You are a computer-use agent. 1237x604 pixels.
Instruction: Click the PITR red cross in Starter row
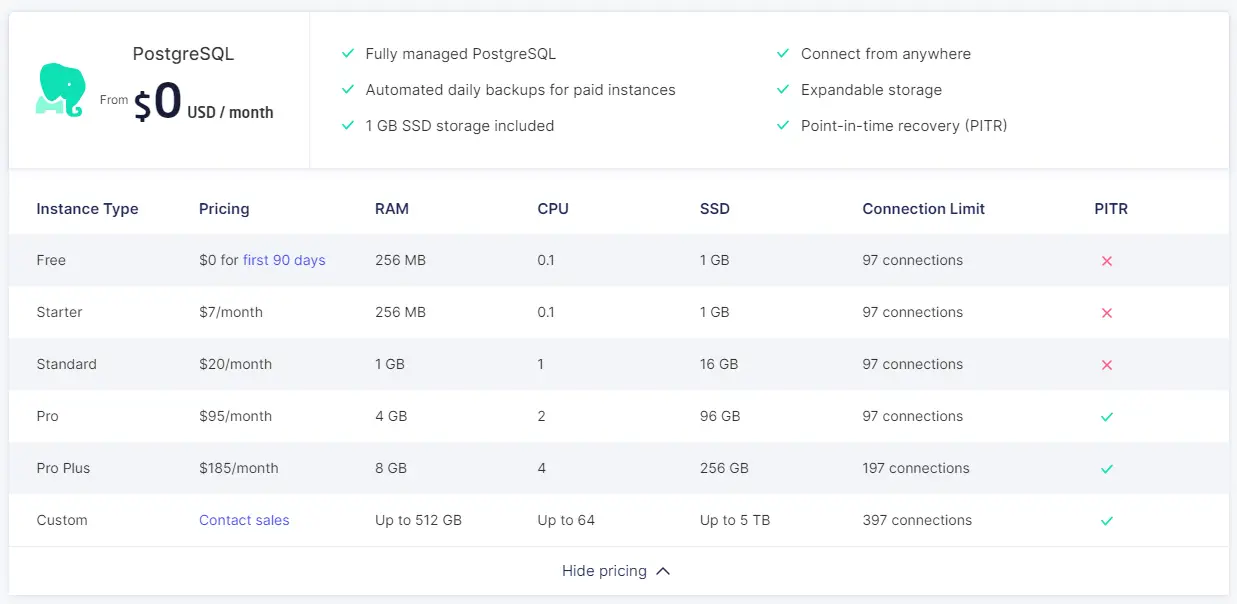(1106, 313)
